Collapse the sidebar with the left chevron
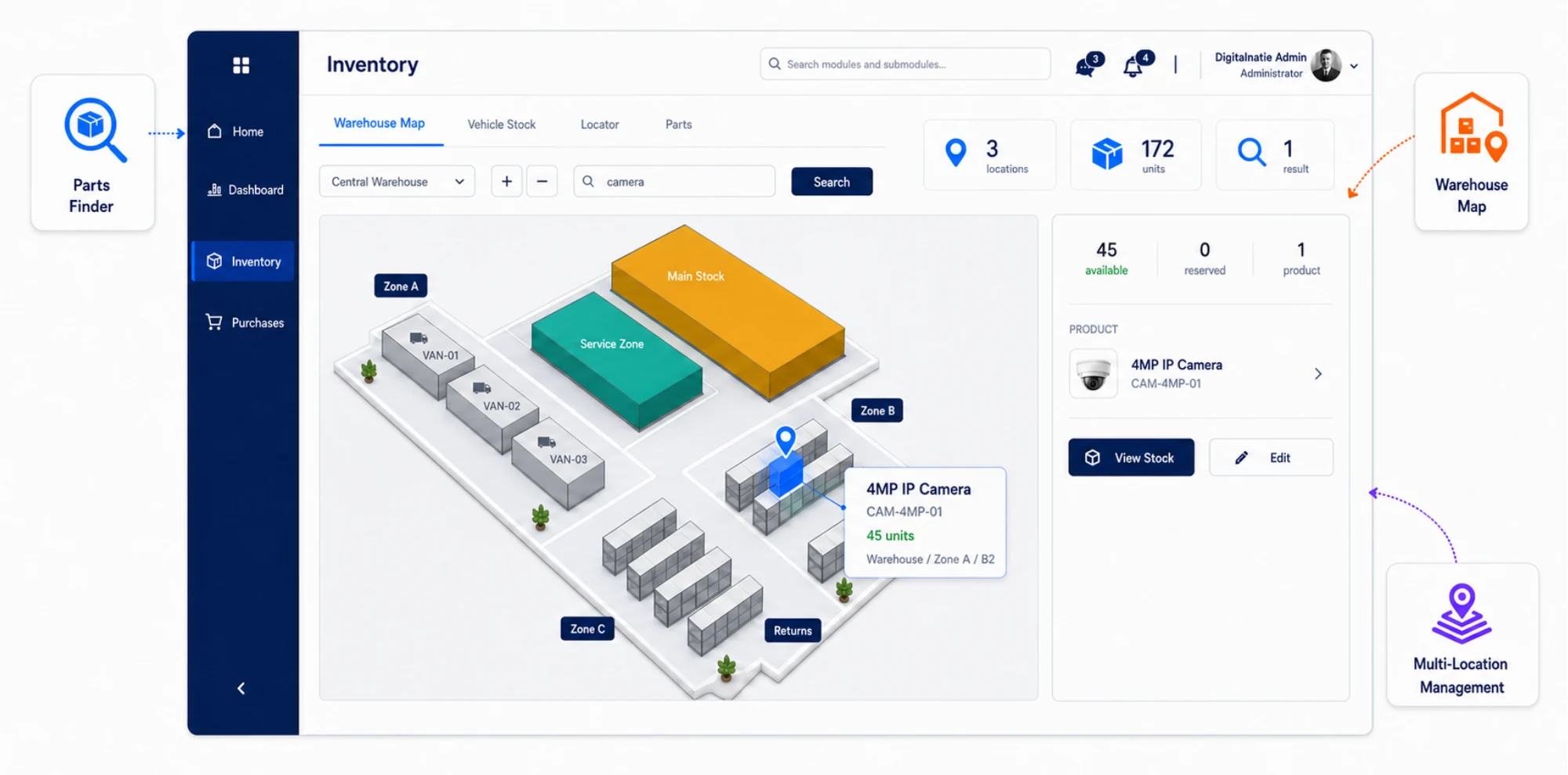1568x775 pixels. (241, 689)
